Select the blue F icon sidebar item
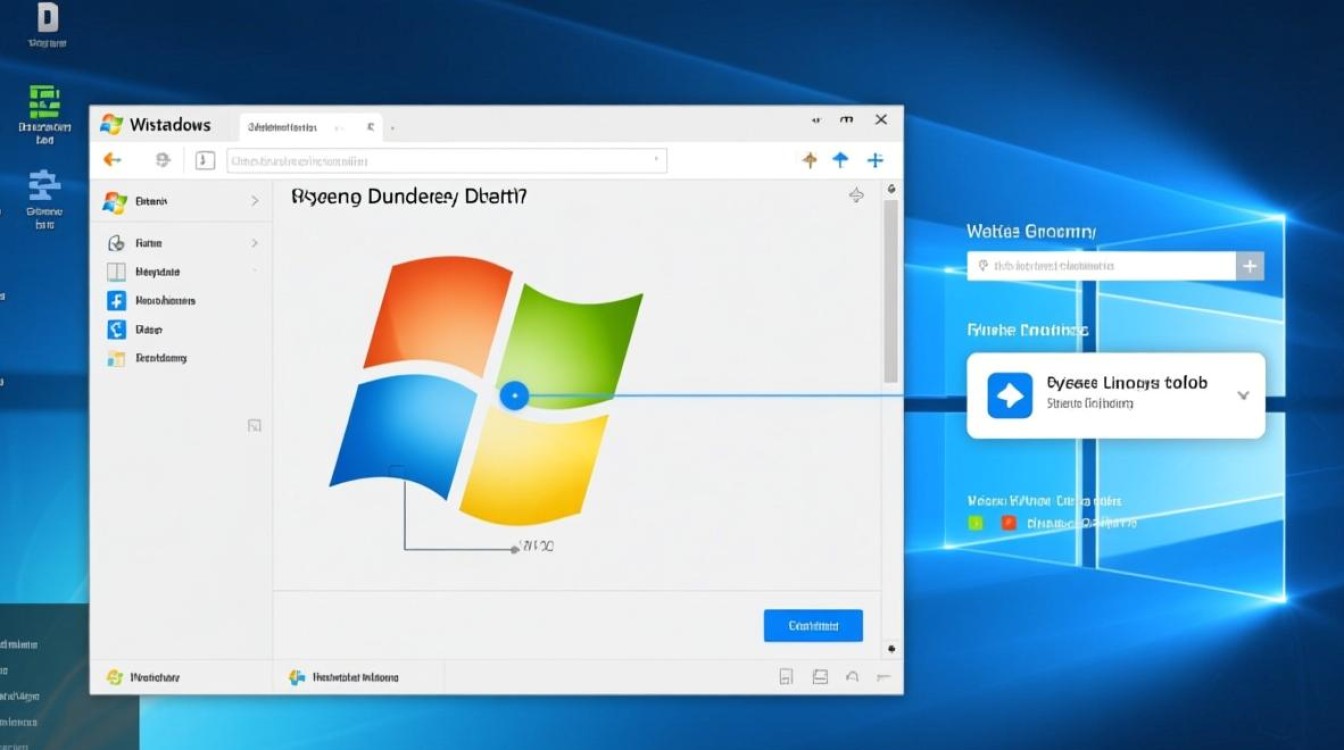 coord(116,300)
